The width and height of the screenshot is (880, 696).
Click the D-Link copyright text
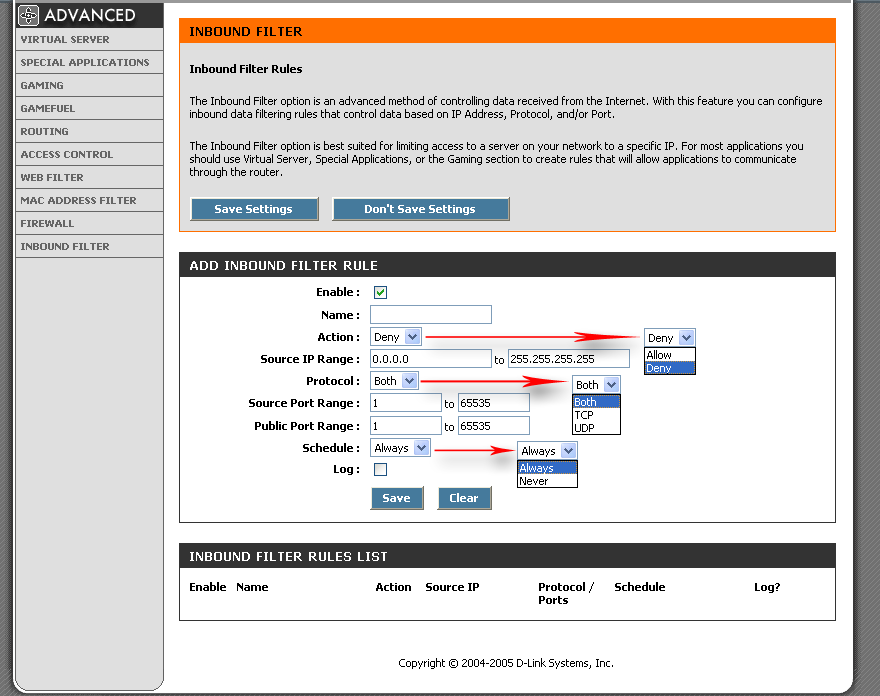506,663
